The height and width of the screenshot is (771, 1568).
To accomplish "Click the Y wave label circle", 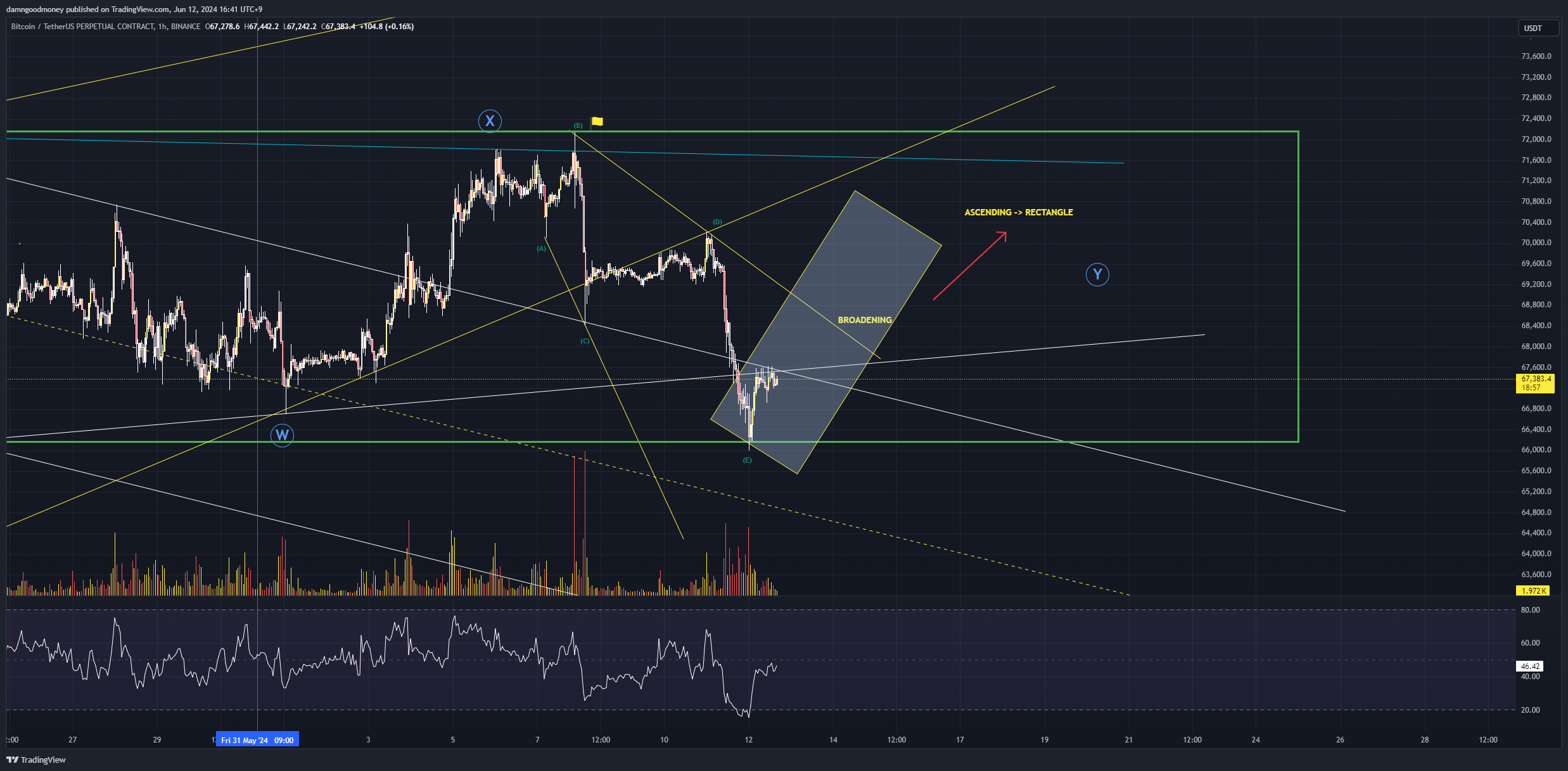I will click(x=1097, y=275).
